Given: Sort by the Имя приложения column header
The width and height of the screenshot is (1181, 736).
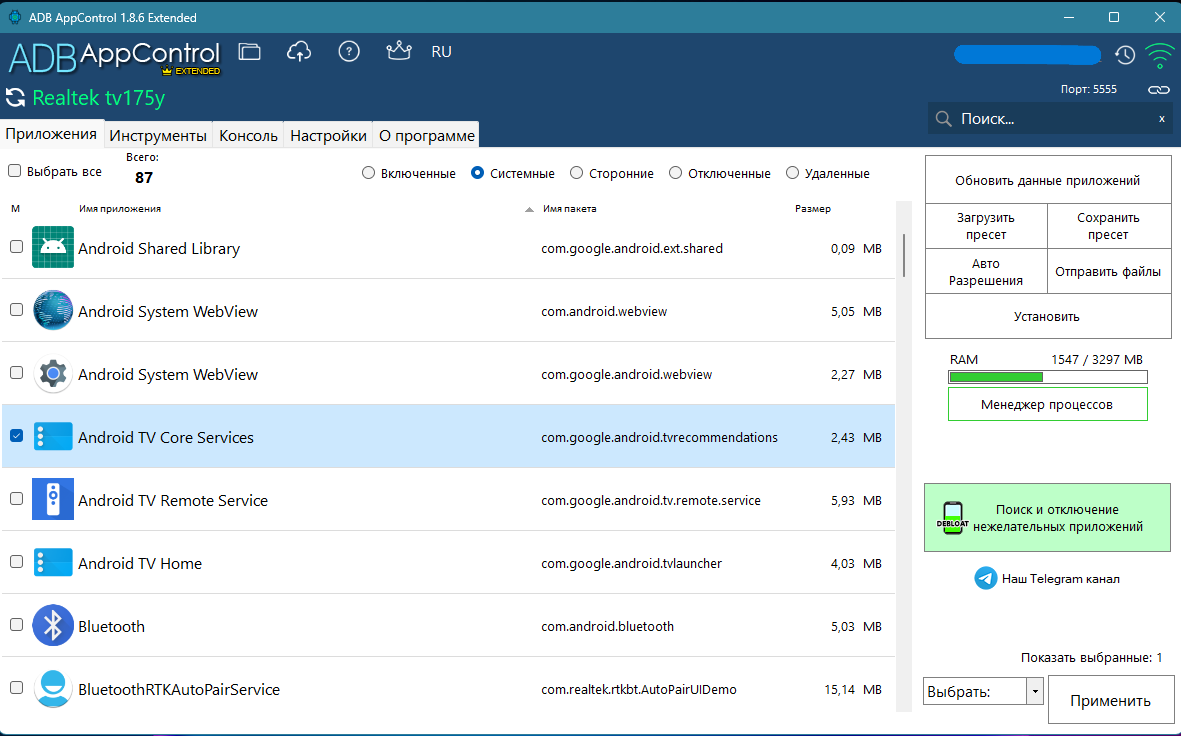Looking at the screenshot, I should coord(120,209).
